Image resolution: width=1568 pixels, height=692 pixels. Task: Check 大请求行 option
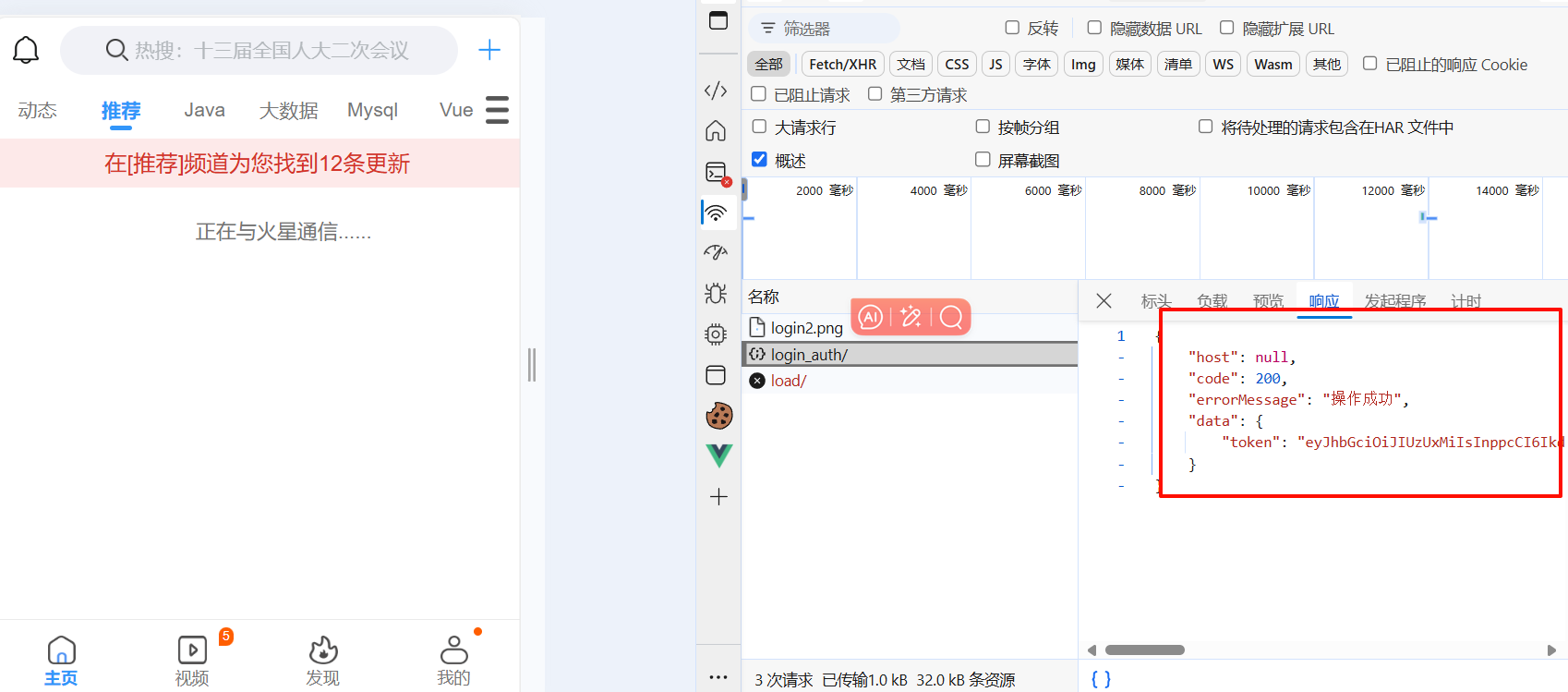[760, 127]
